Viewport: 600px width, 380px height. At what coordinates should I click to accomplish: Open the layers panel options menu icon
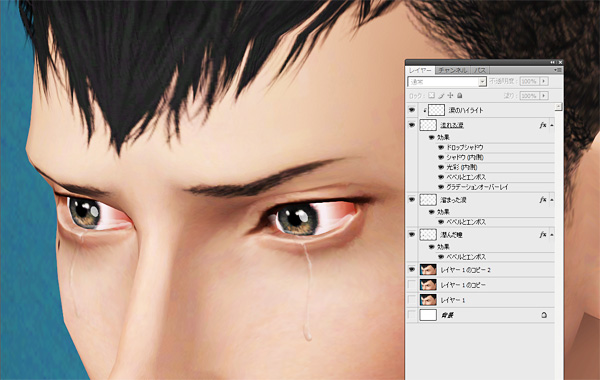(x=558, y=70)
